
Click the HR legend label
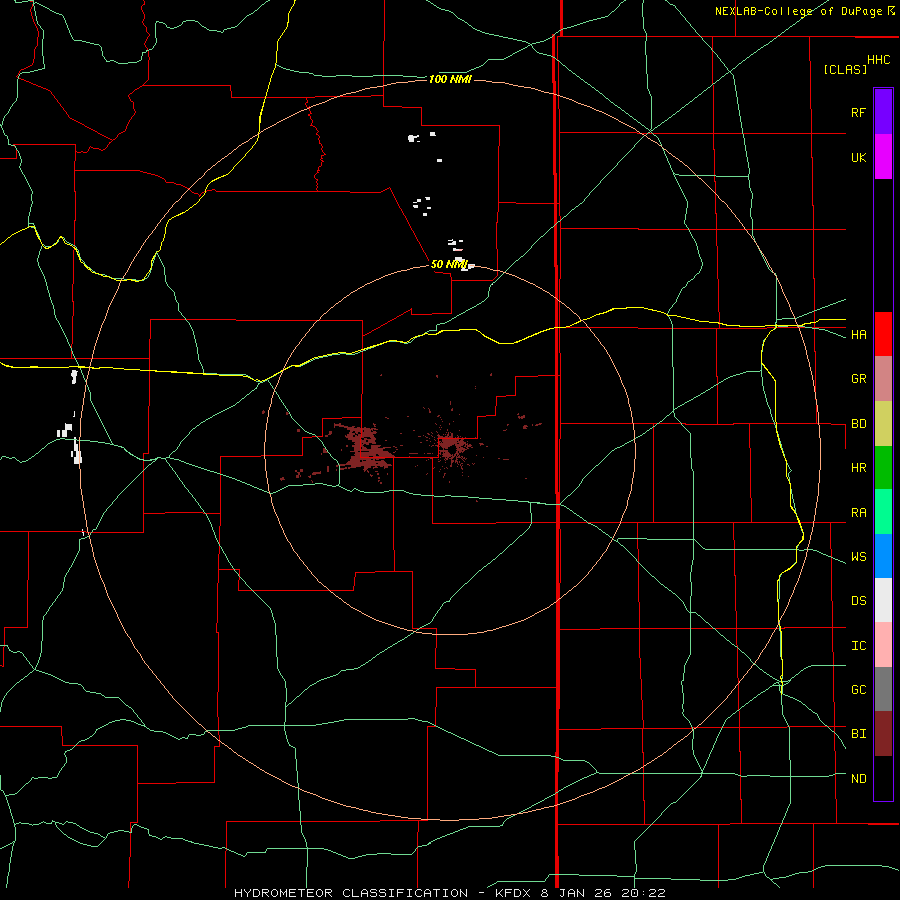coord(858,468)
